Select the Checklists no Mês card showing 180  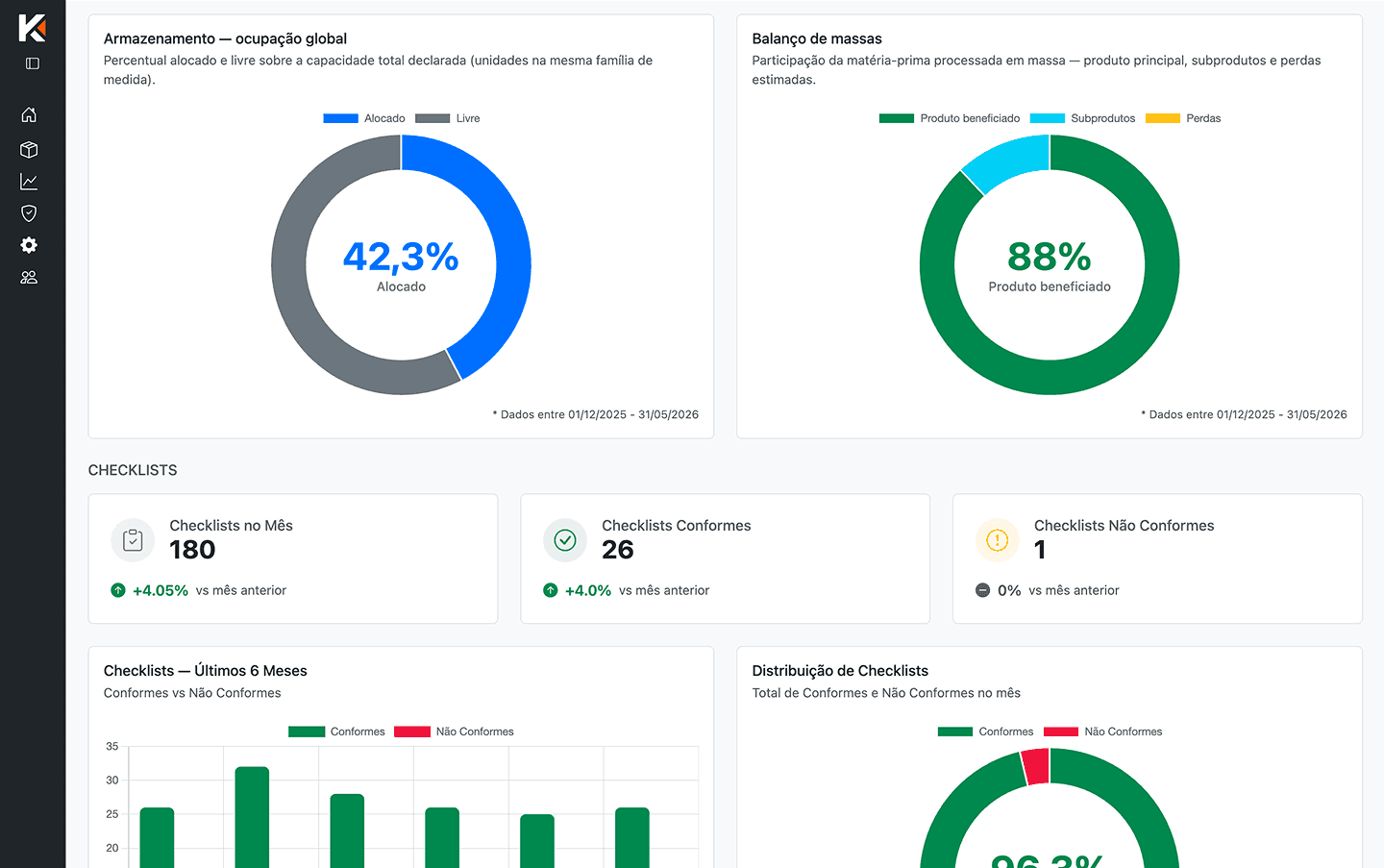[x=293, y=558]
